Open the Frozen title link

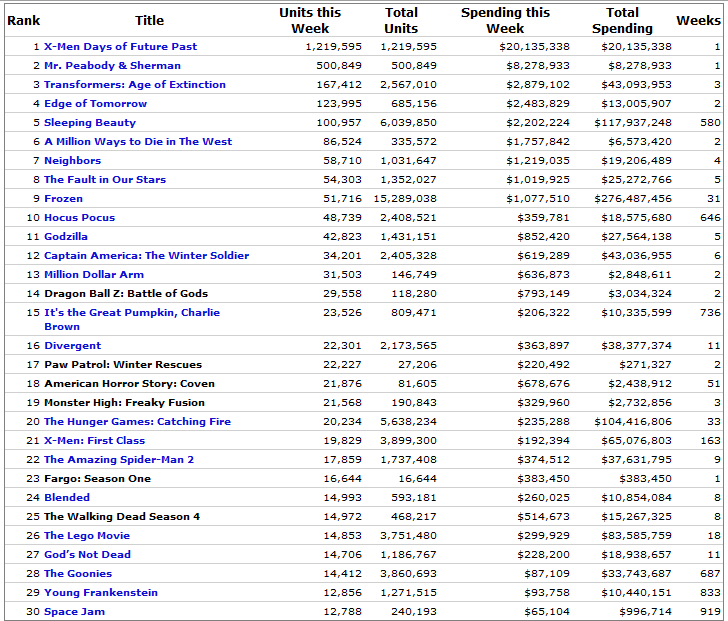[63, 199]
